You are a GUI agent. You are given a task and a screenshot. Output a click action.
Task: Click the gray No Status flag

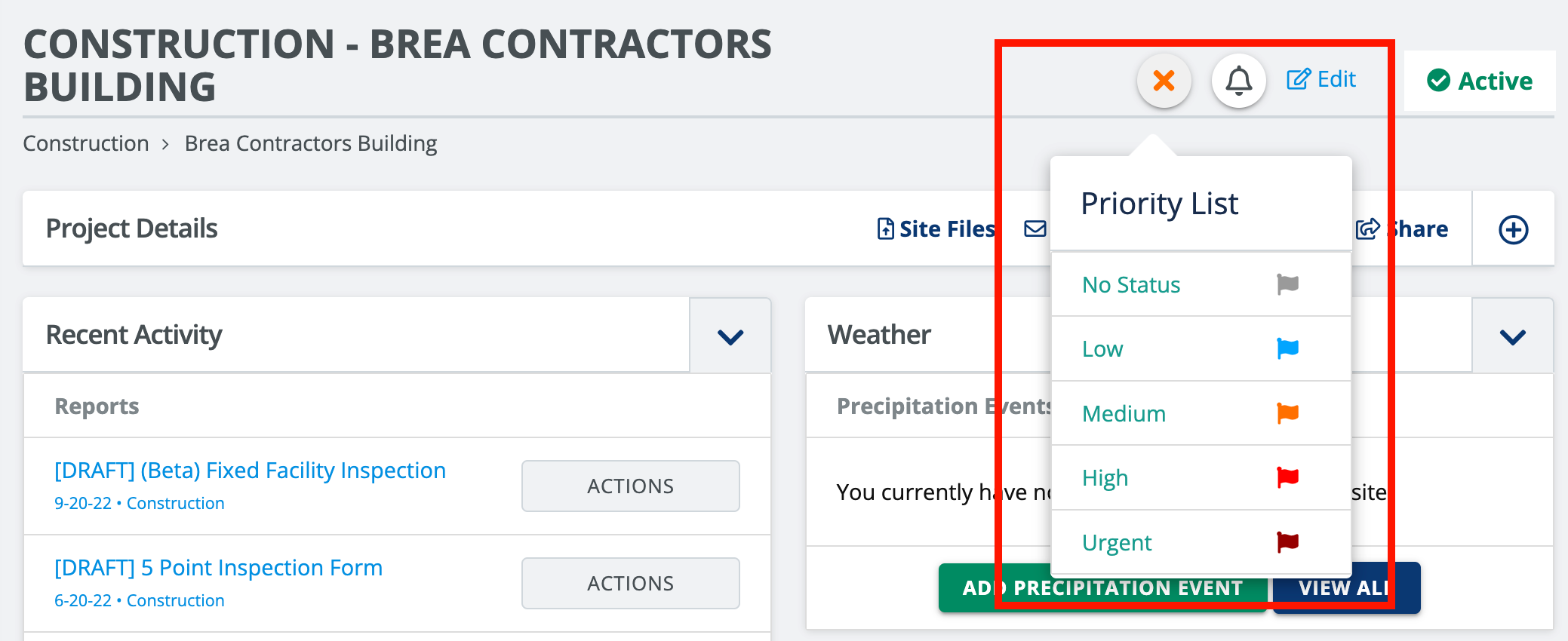[1287, 284]
